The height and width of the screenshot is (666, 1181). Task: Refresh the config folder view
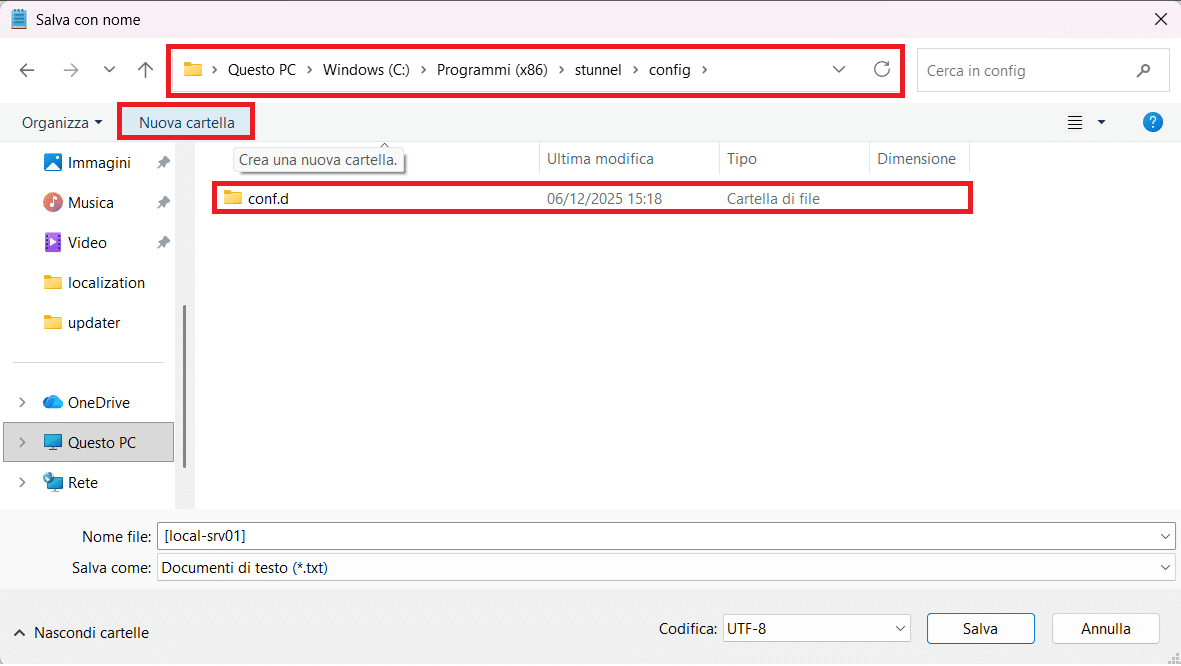pyautogui.click(x=881, y=70)
